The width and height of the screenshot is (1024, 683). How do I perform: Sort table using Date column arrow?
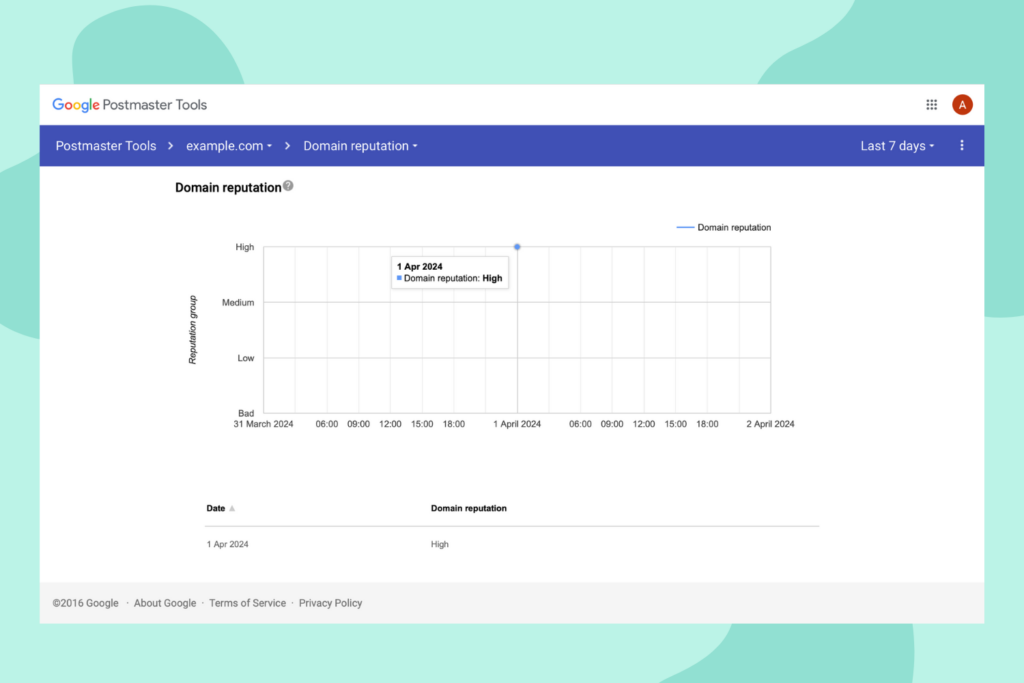click(x=232, y=509)
